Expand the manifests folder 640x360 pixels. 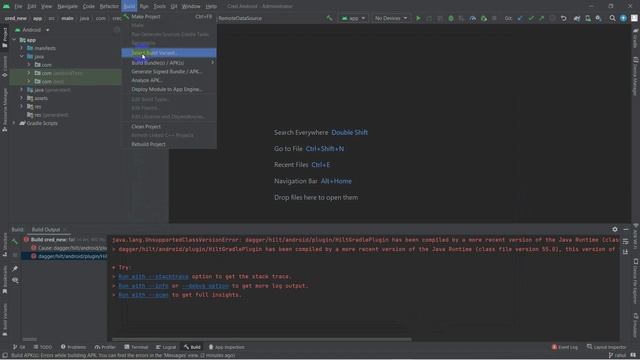[22, 48]
